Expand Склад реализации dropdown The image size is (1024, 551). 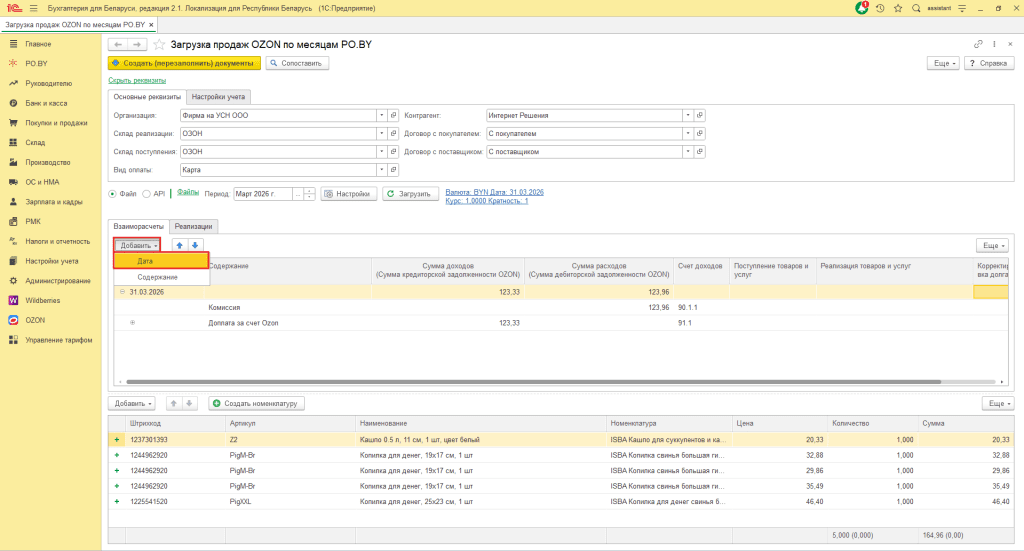coord(381,133)
